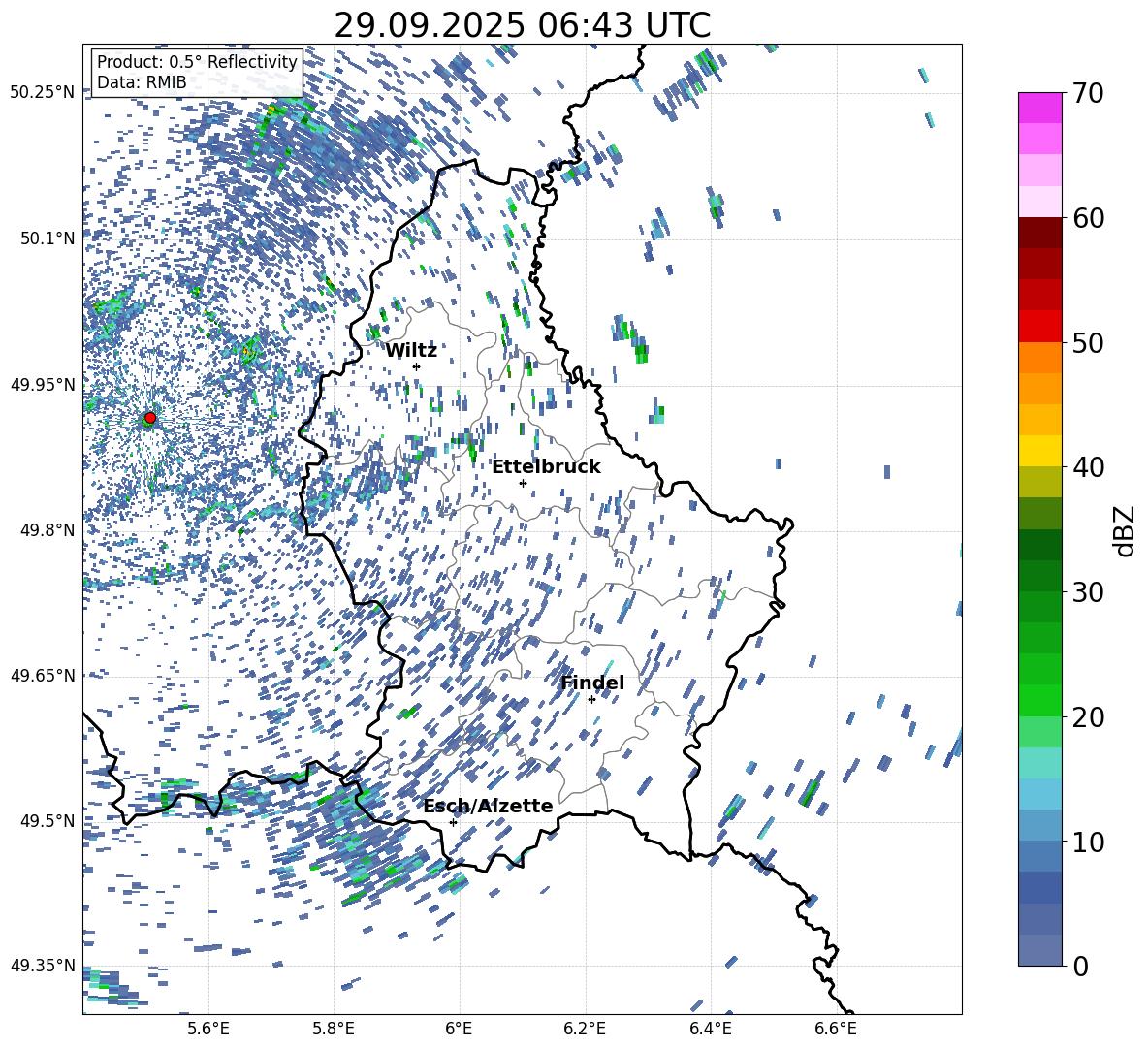The image size is (1148, 1048).
Task: Select the Findel city label
Action: pos(592,683)
